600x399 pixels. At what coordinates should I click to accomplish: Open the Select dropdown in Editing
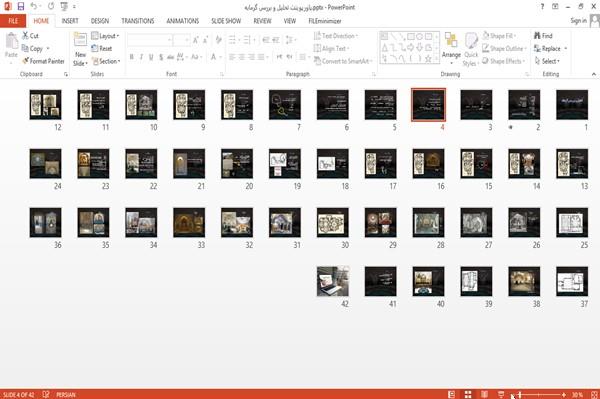pyautogui.click(x=547, y=61)
